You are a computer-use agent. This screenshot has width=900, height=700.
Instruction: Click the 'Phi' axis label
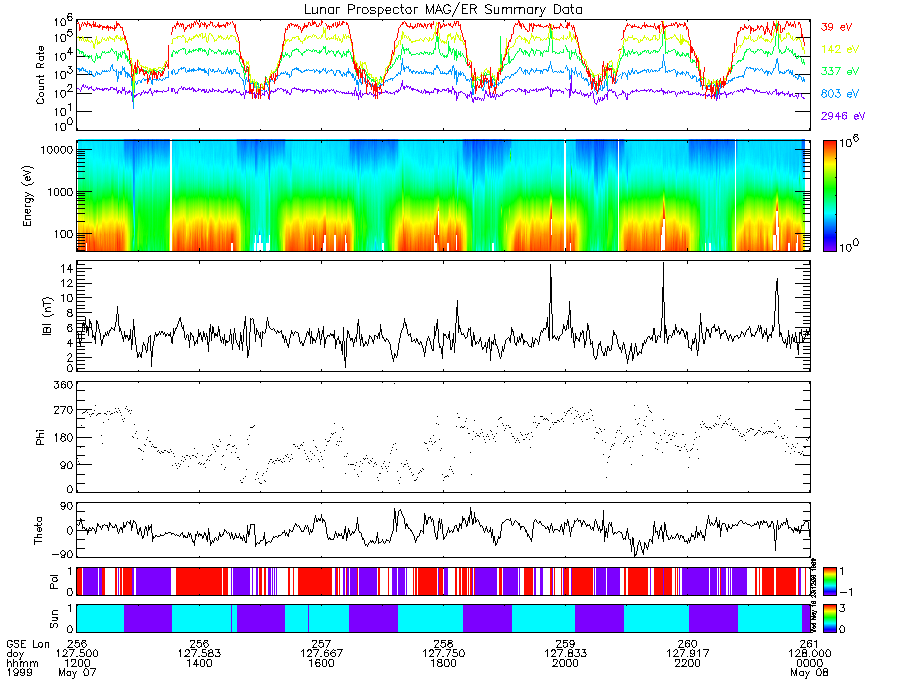[40, 437]
